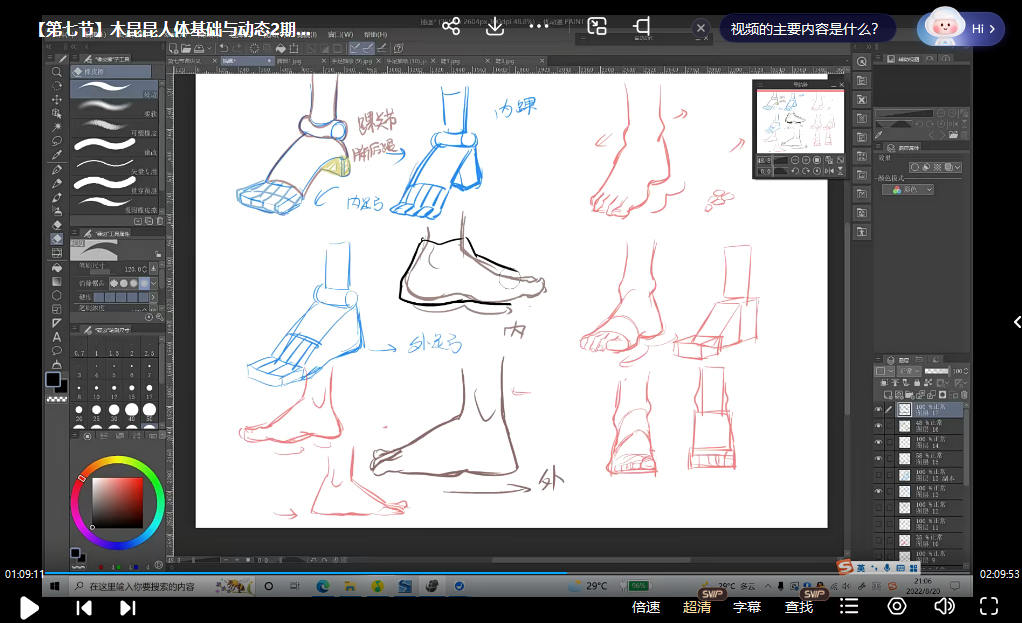The height and width of the screenshot is (623, 1022).
Task: Click the 字幕 subtitles button
Action: pos(747,606)
